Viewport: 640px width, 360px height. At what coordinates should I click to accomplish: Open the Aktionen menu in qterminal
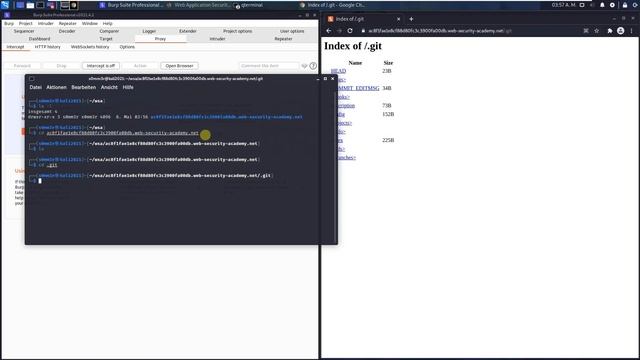56,87
